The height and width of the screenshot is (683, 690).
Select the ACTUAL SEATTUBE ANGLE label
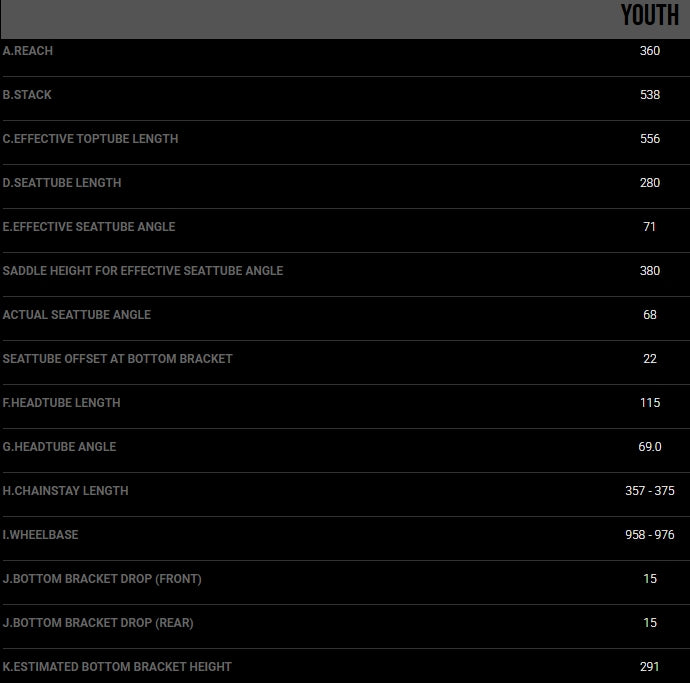77,315
